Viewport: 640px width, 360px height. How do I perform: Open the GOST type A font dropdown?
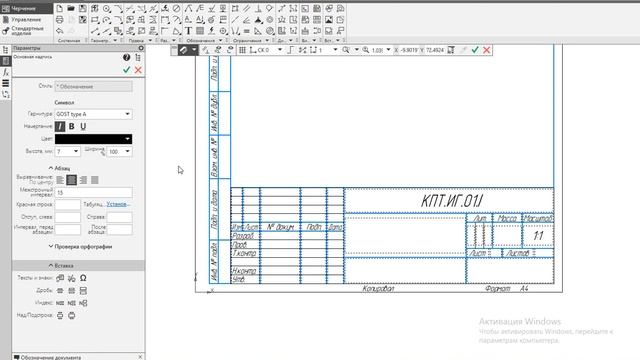(93, 114)
